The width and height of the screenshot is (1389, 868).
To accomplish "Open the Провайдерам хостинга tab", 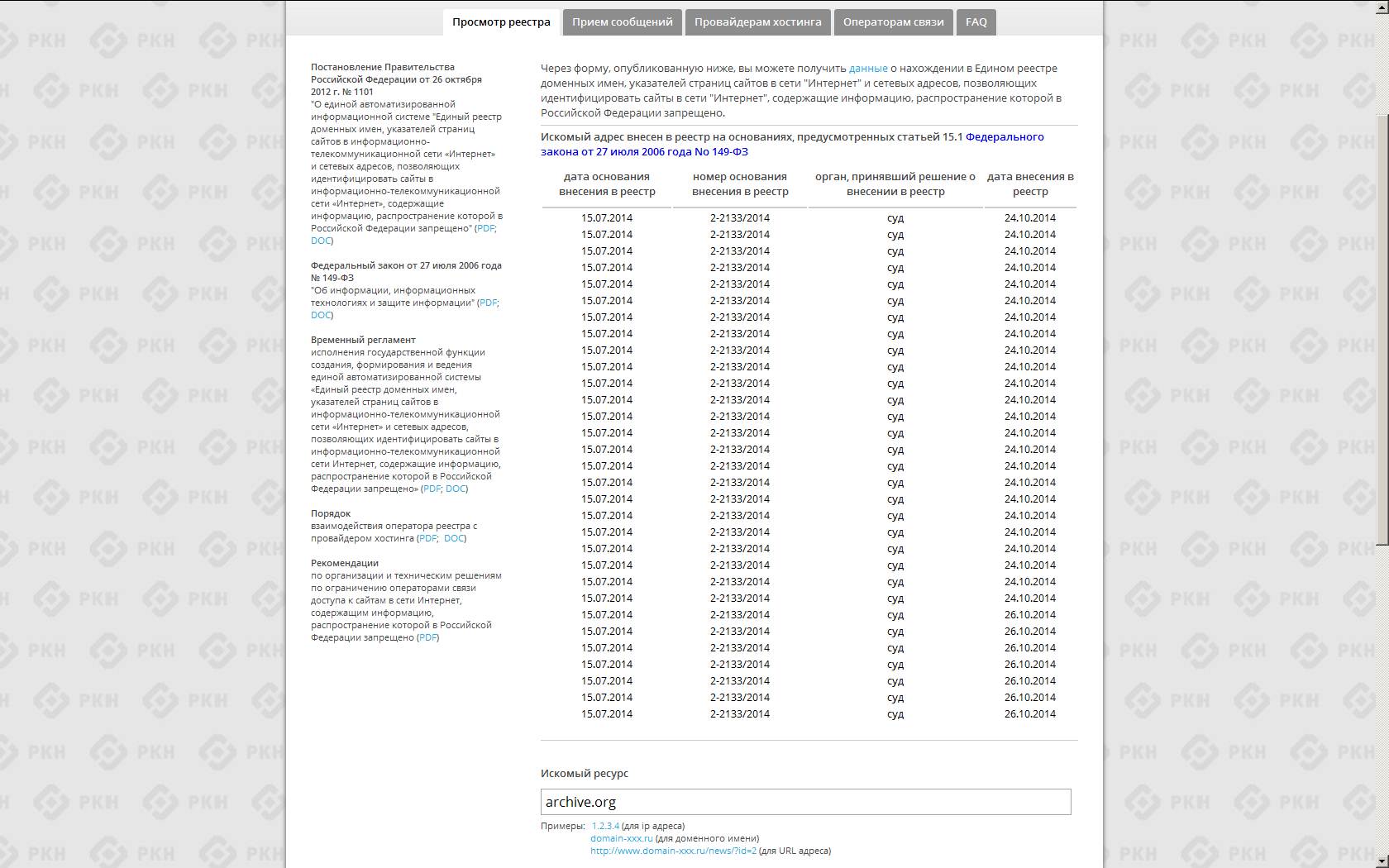I will click(x=757, y=22).
